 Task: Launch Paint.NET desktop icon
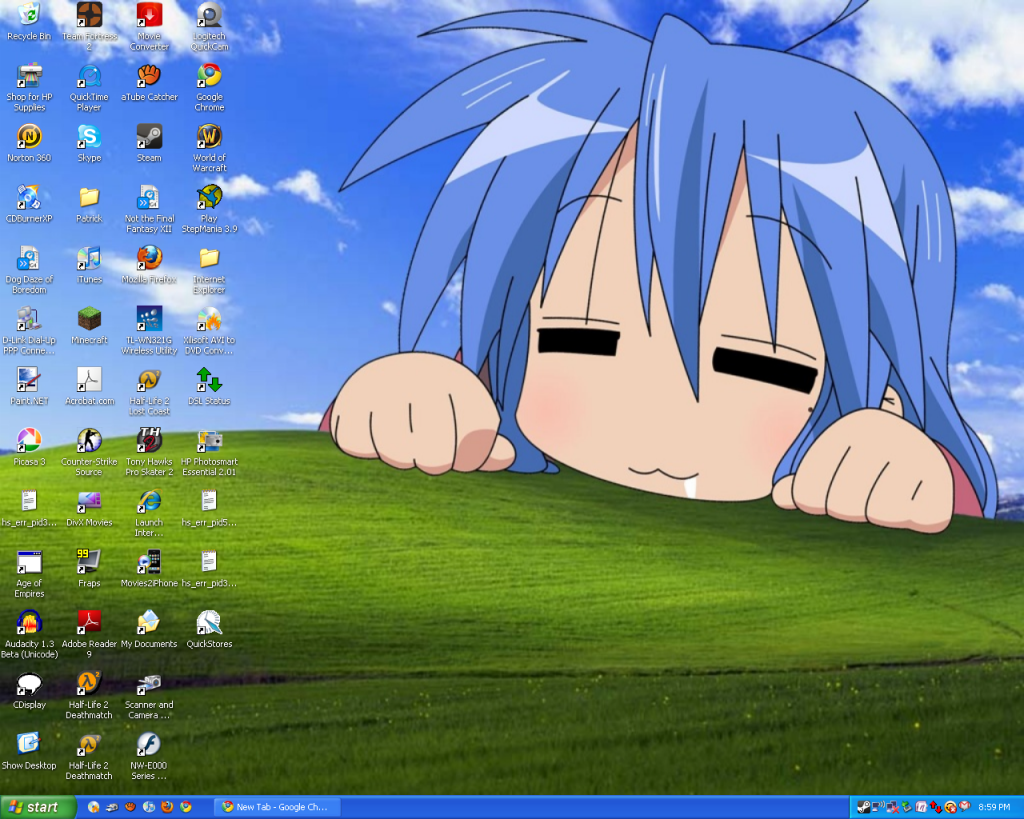(29, 387)
